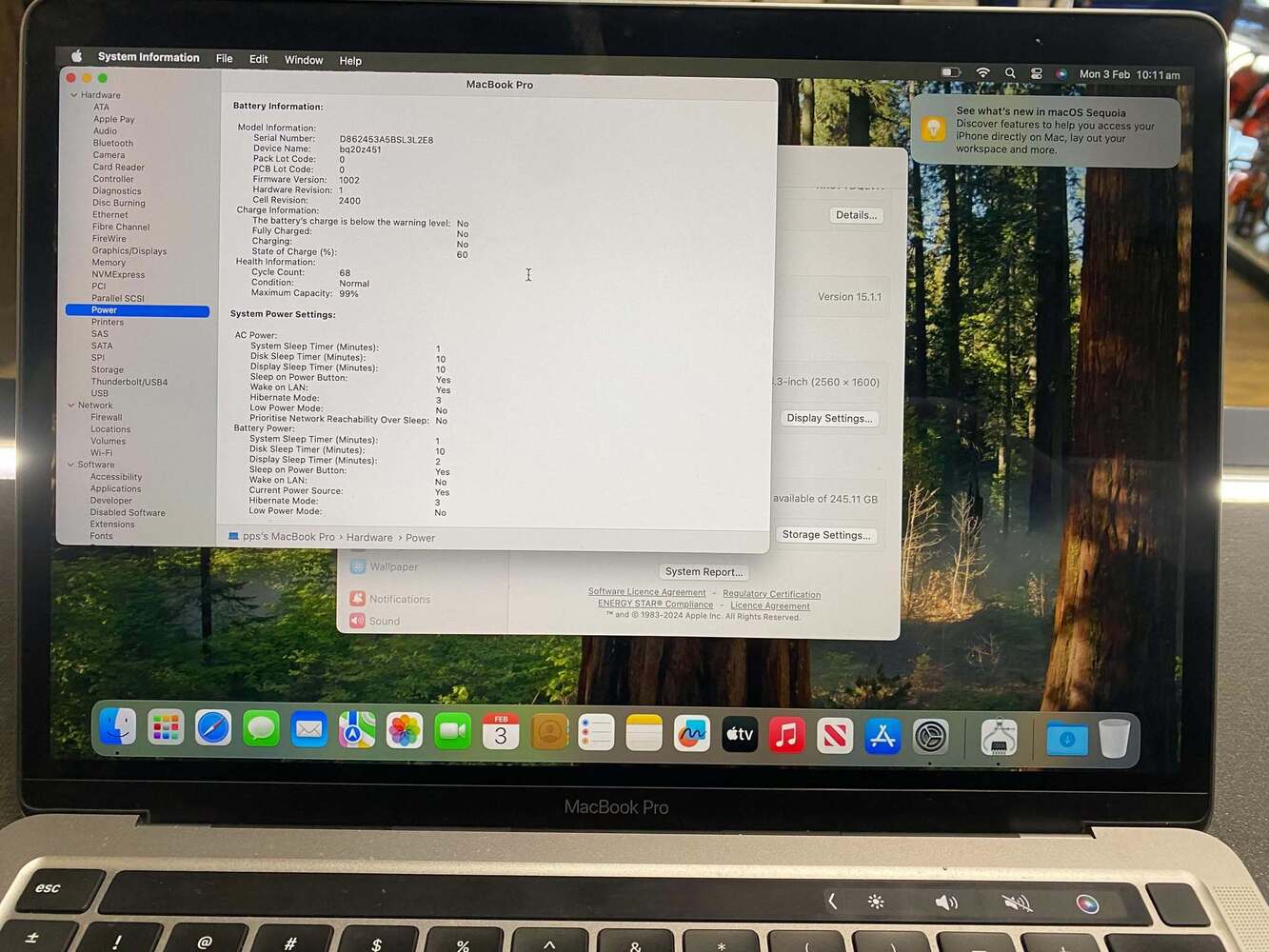Open the Messages app in the Dock

261,730
